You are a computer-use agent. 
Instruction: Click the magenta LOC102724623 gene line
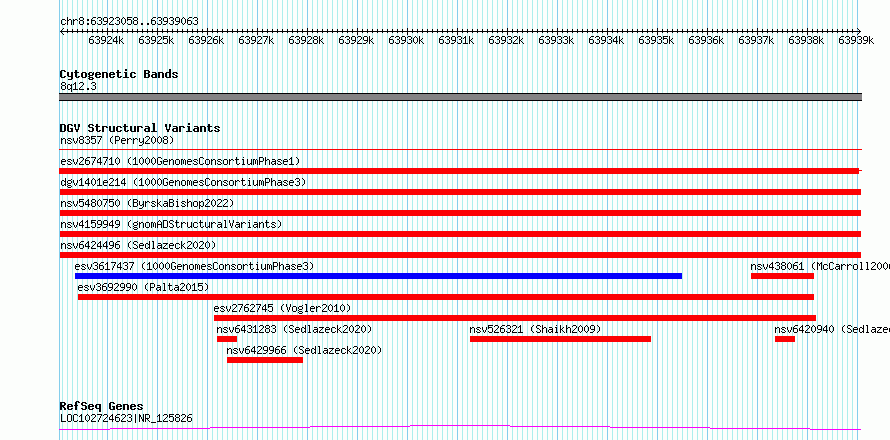click(x=460, y=428)
